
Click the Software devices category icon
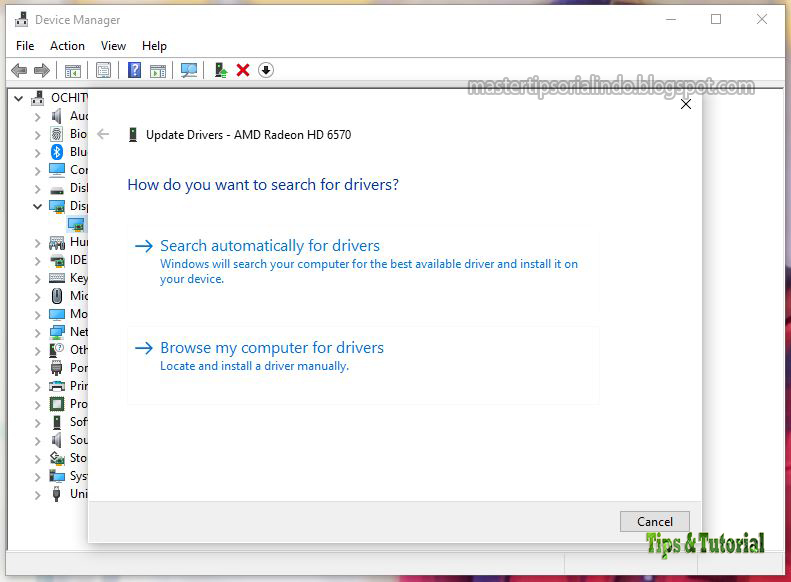coord(57,422)
